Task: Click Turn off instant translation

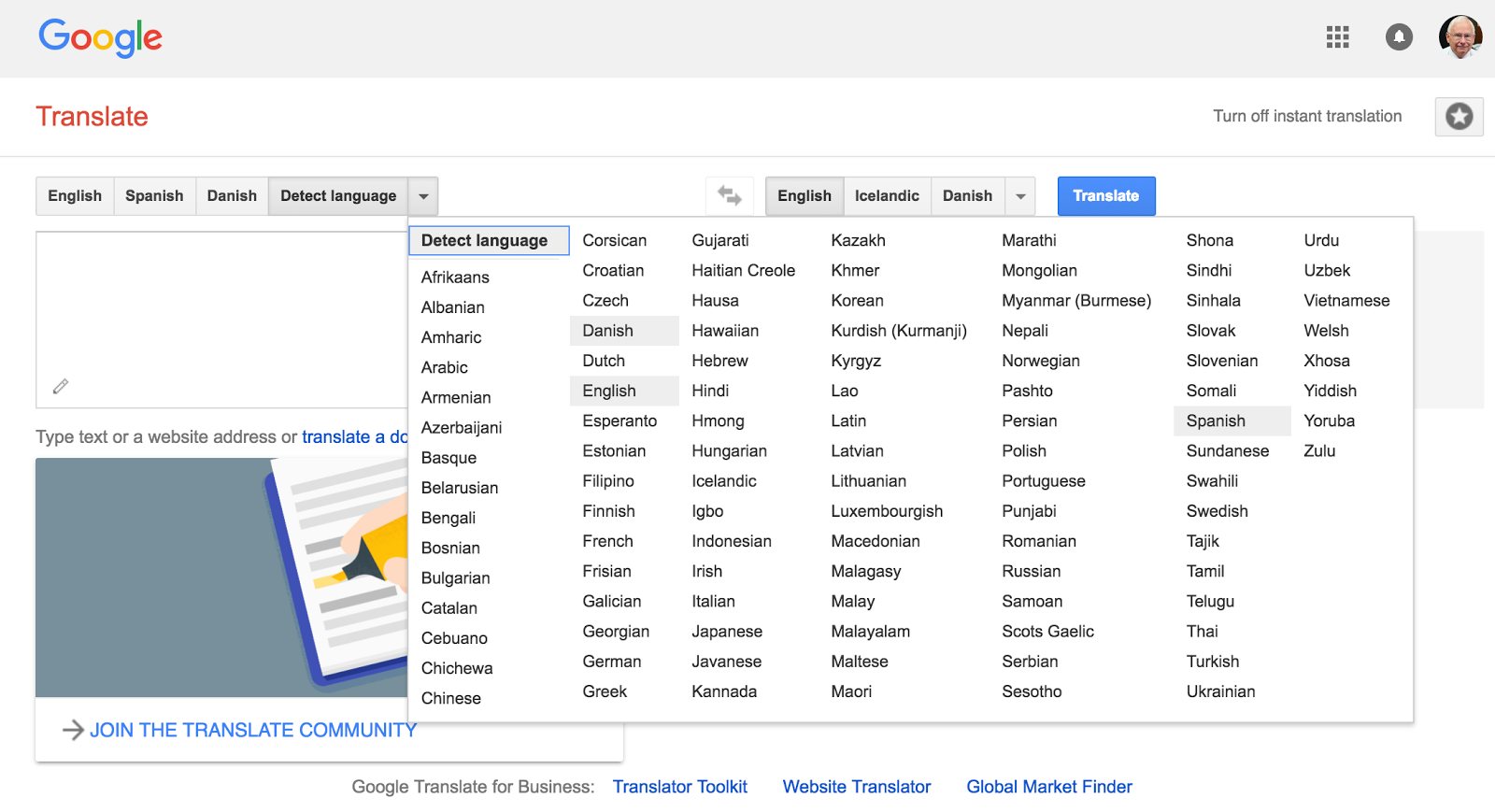Action: pos(1307,116)
